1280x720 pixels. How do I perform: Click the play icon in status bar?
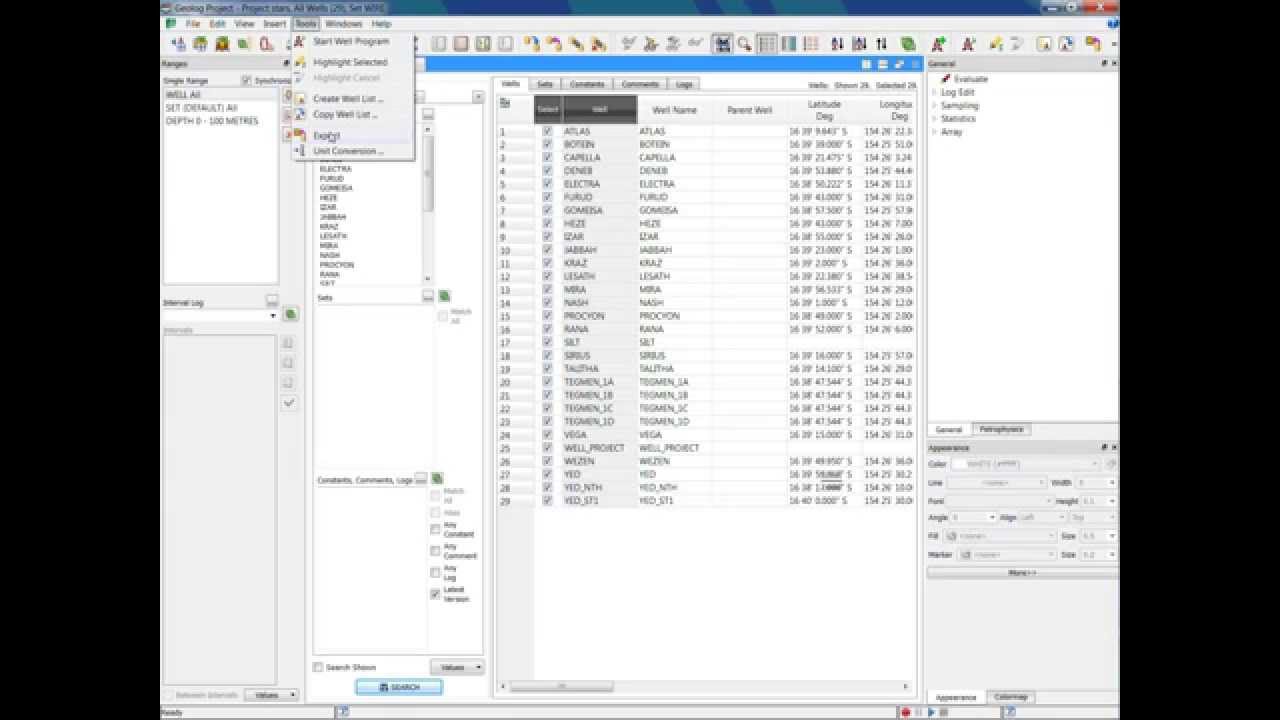[x=932, y=713]
